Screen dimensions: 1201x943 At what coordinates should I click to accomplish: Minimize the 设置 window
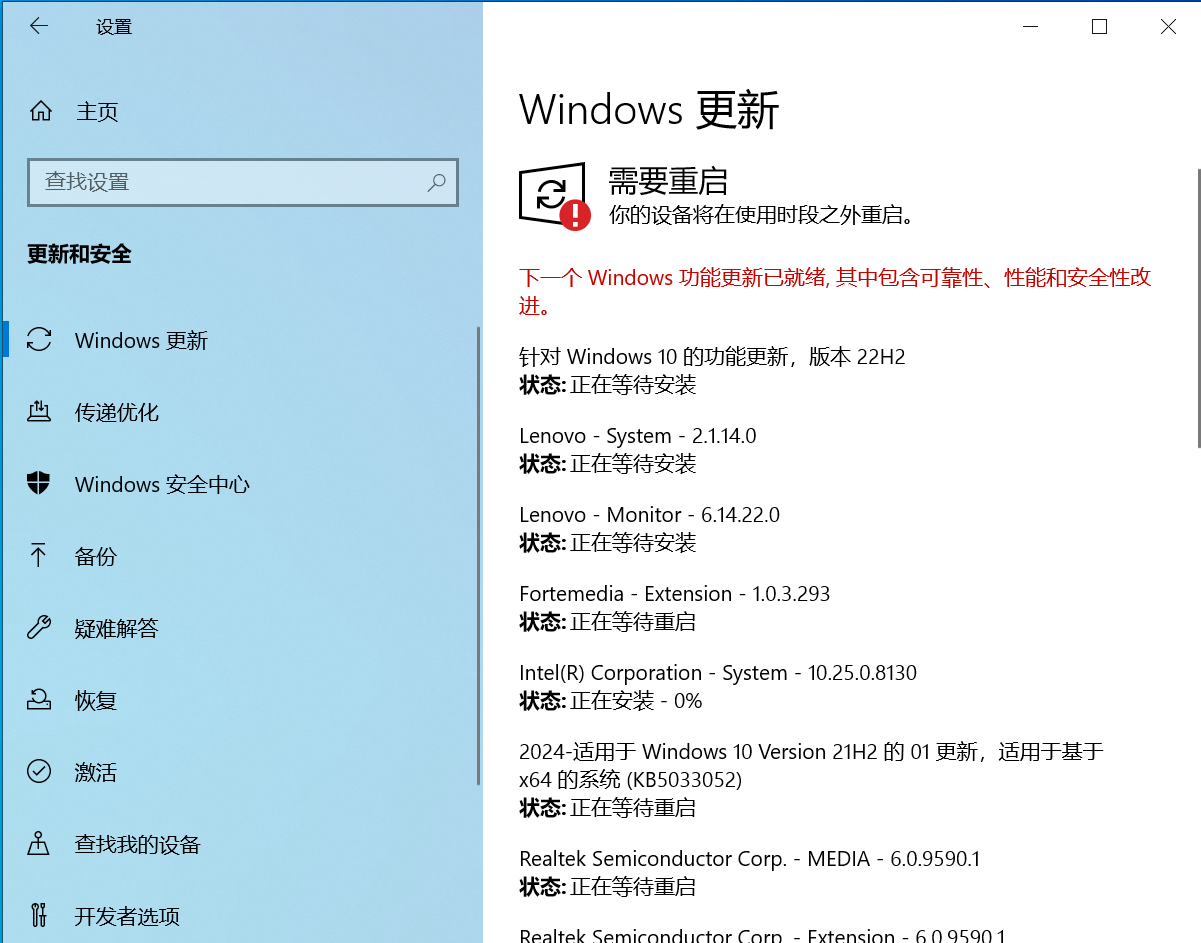click(x=1031, y=27)
